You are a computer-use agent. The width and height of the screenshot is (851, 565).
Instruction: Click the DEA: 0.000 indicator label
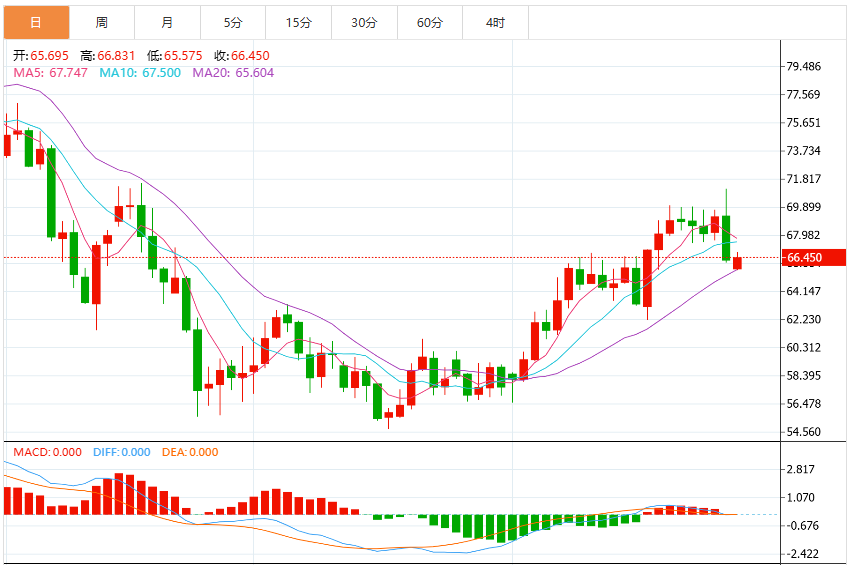tap(190, 452)
